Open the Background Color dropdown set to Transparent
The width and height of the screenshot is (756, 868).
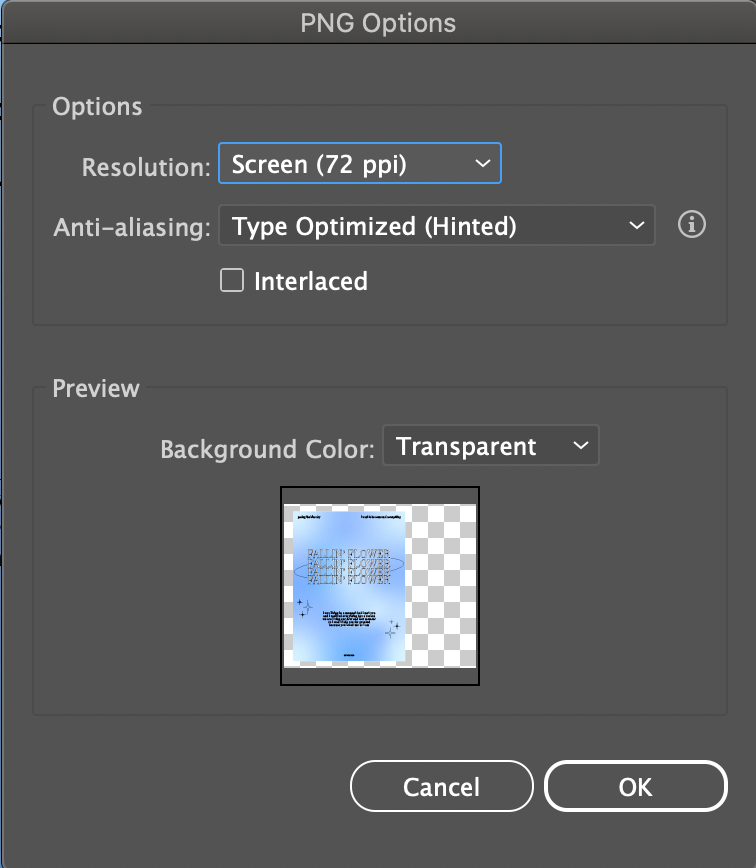tap(491, 446)
